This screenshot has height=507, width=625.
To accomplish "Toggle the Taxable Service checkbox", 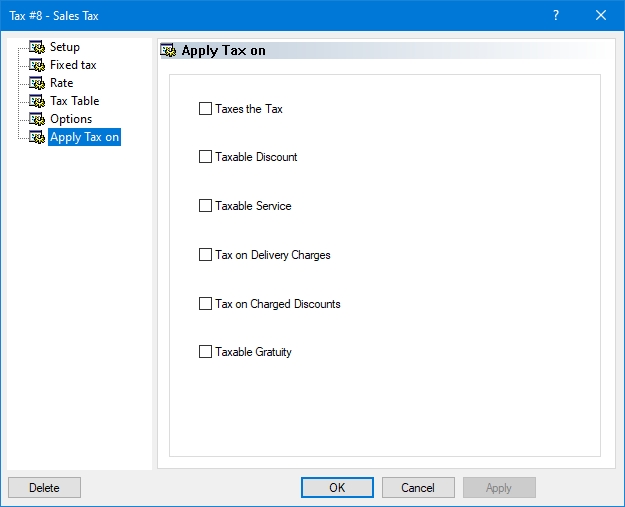I will point(206,206).
